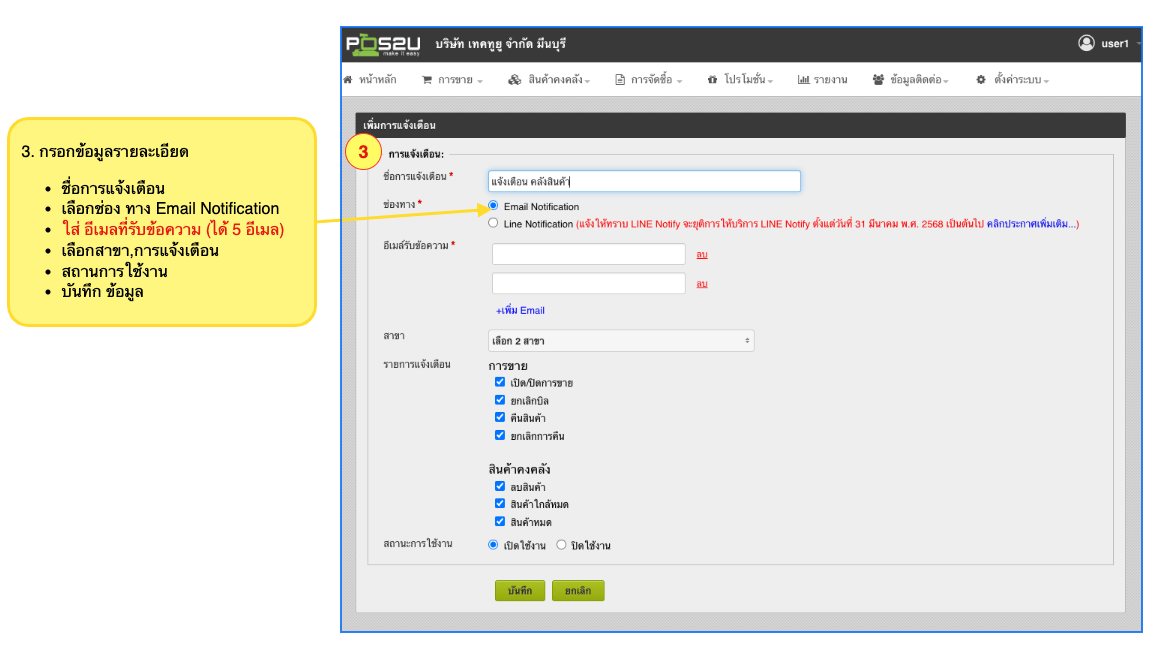This screenshot has height=655, width=1162.
Task: Uncheck the ยกเลิกการคืน checkbox
Action: (500, 435)
